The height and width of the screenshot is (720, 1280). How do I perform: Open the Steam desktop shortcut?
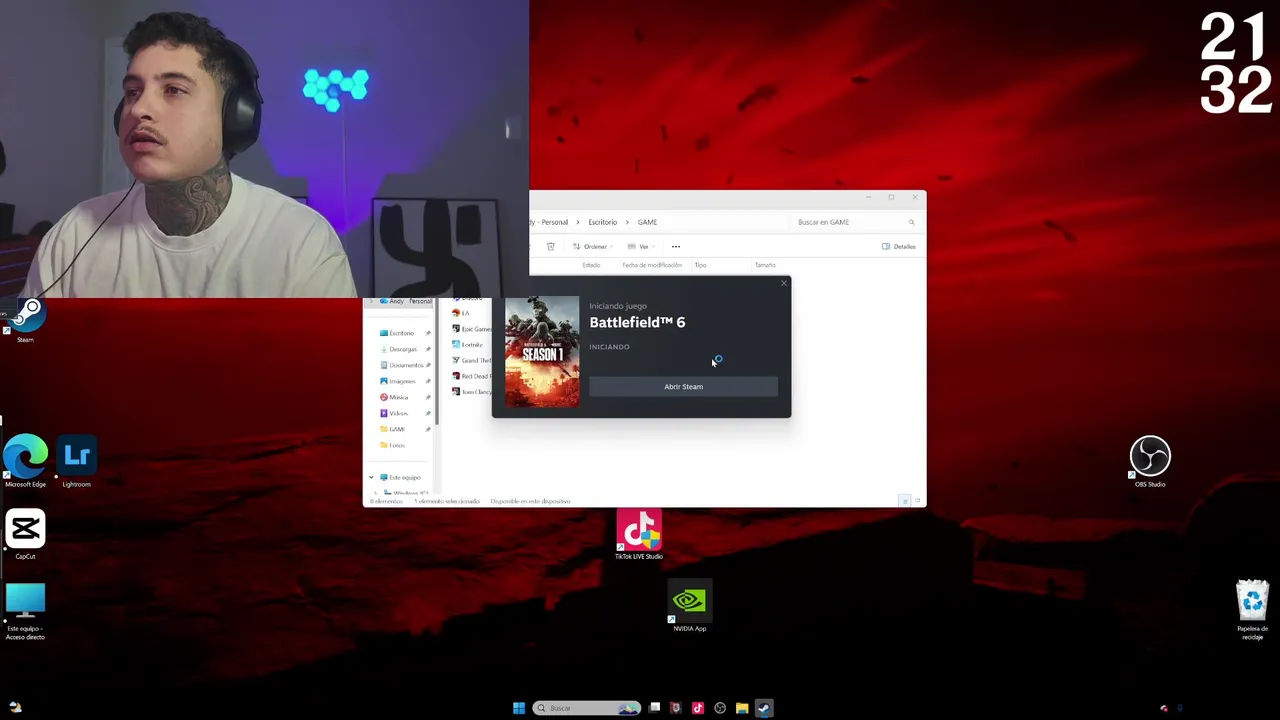(x=25, y=318)
